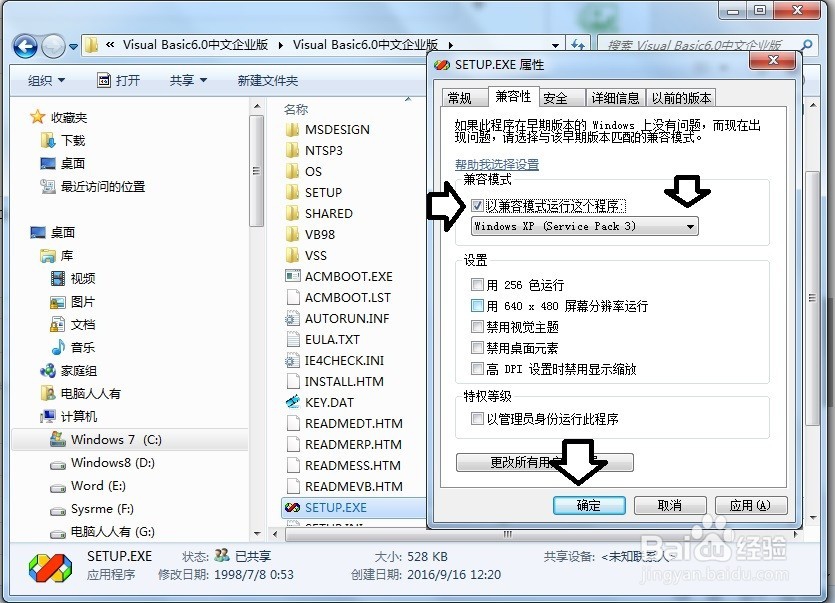Expand the breadcrumb arrow after second Visual Basic6.0中文企业版
The image size is (835, 603).
pos(451,45)
